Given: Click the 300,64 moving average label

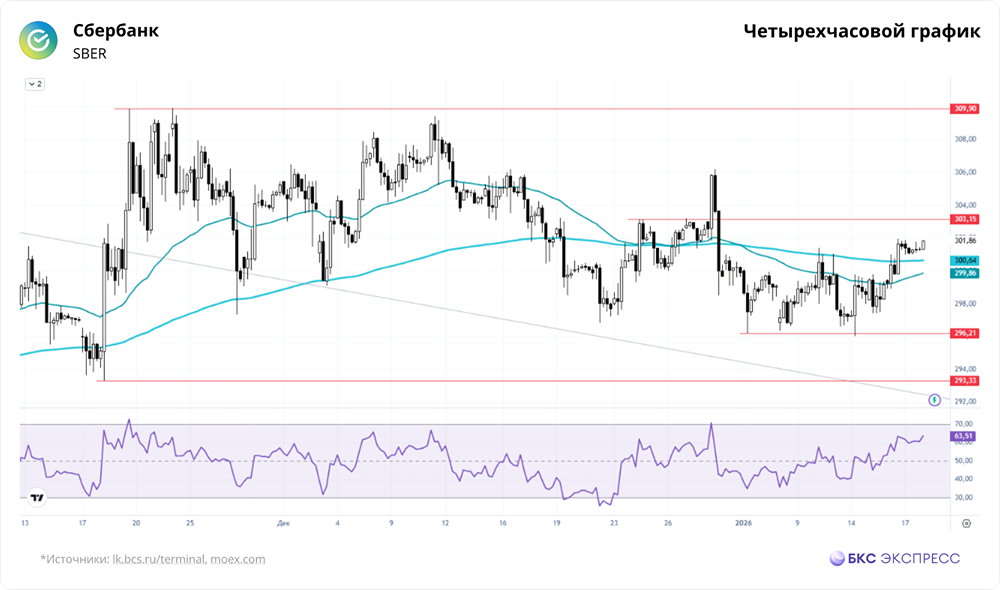Looking at the screenshot, I should coord(965,260).
